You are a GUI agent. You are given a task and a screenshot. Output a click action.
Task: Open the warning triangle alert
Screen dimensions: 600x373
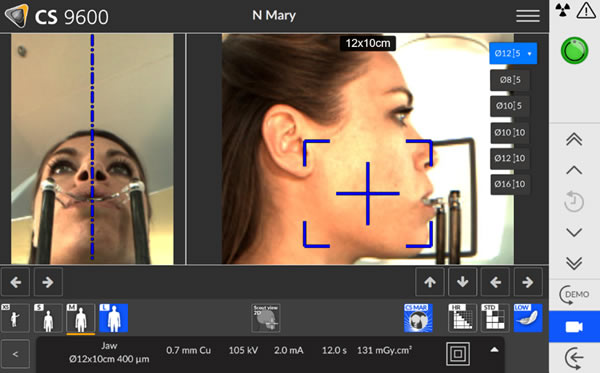tap(586, 10)
